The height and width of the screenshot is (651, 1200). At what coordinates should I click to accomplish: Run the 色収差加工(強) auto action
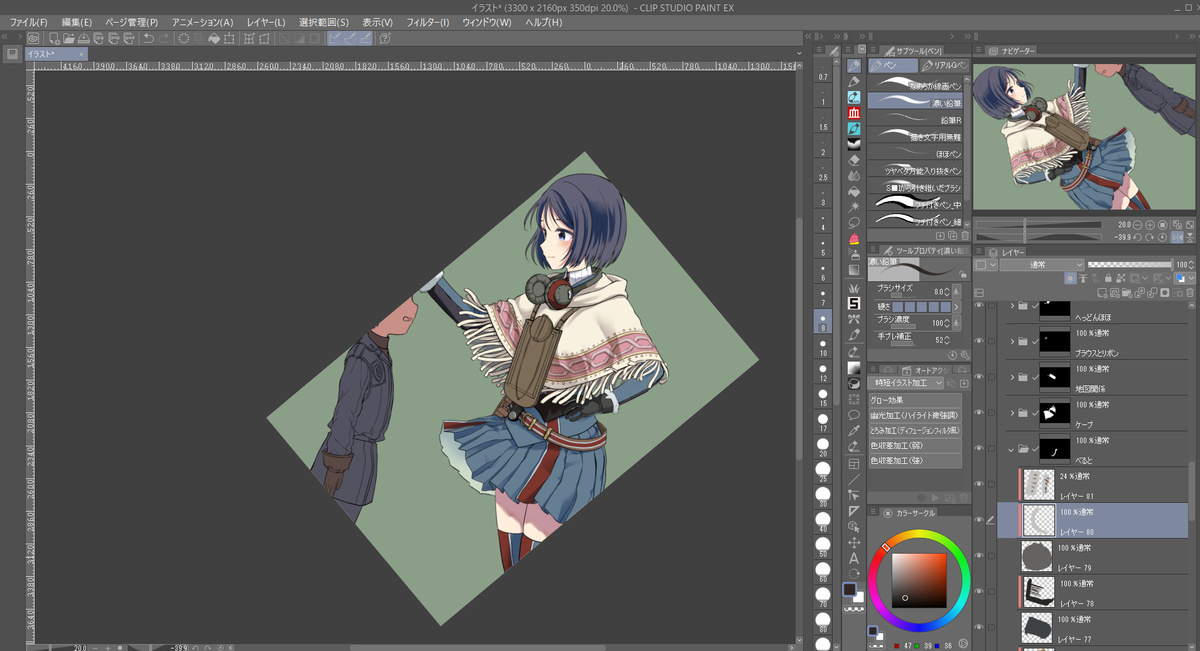click(x=916, y=460)
